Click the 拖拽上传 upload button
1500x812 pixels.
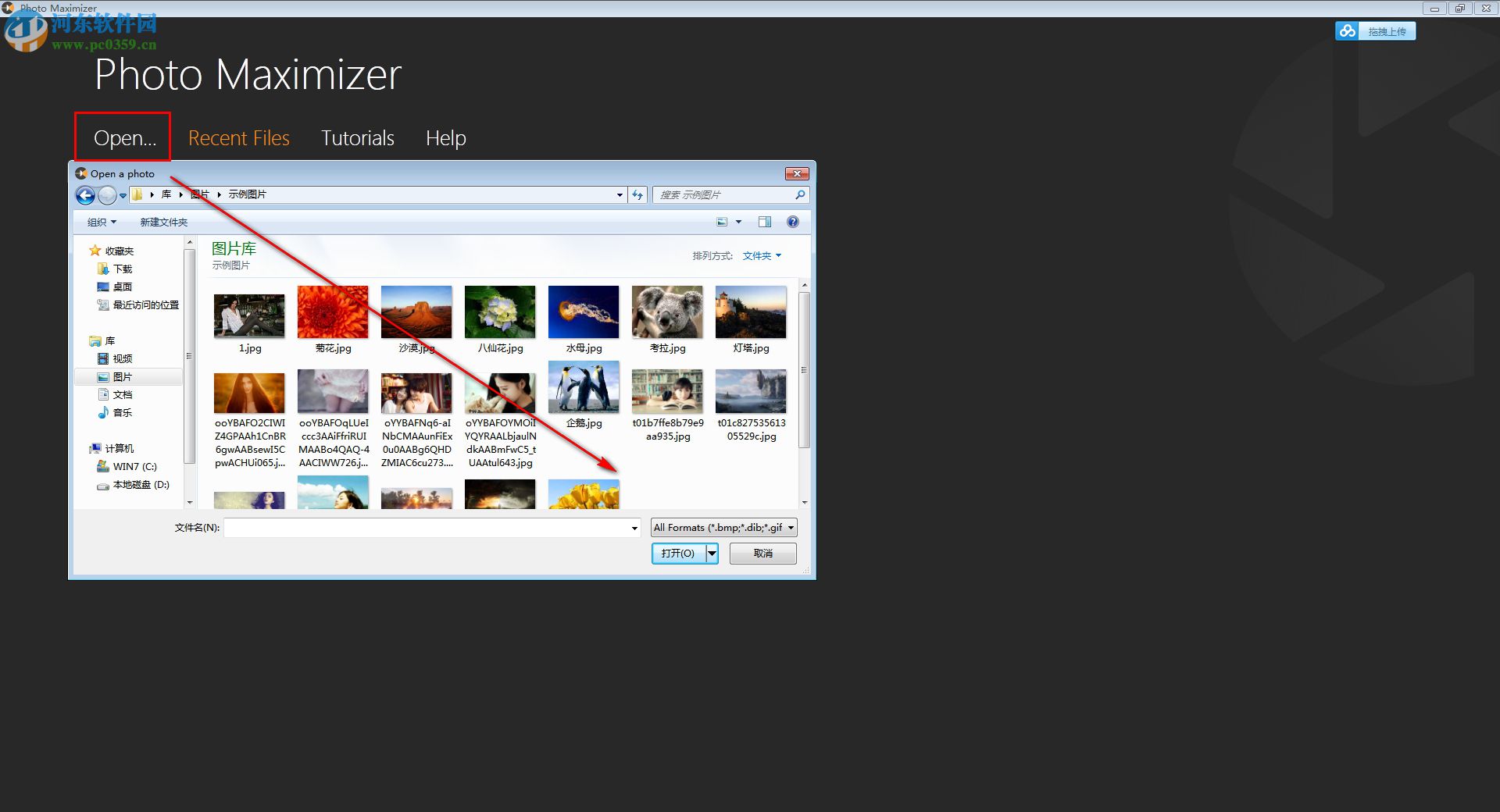click(x=1375, y=31)
